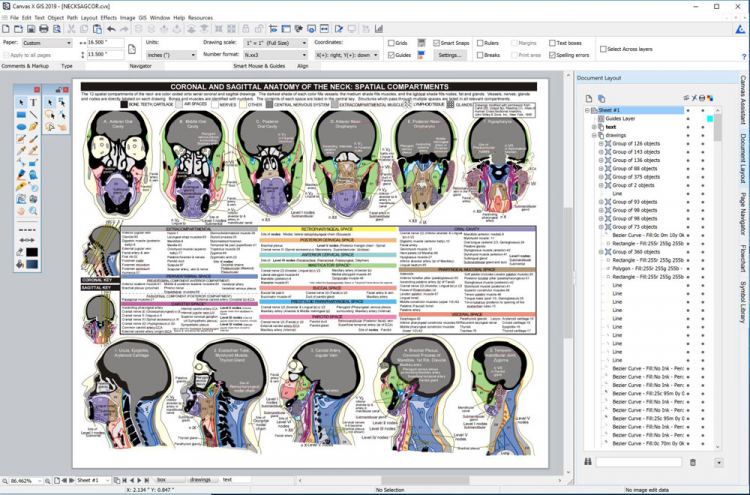
Task: Click the Navigator toolbar label
Action: tap(141, 66)
